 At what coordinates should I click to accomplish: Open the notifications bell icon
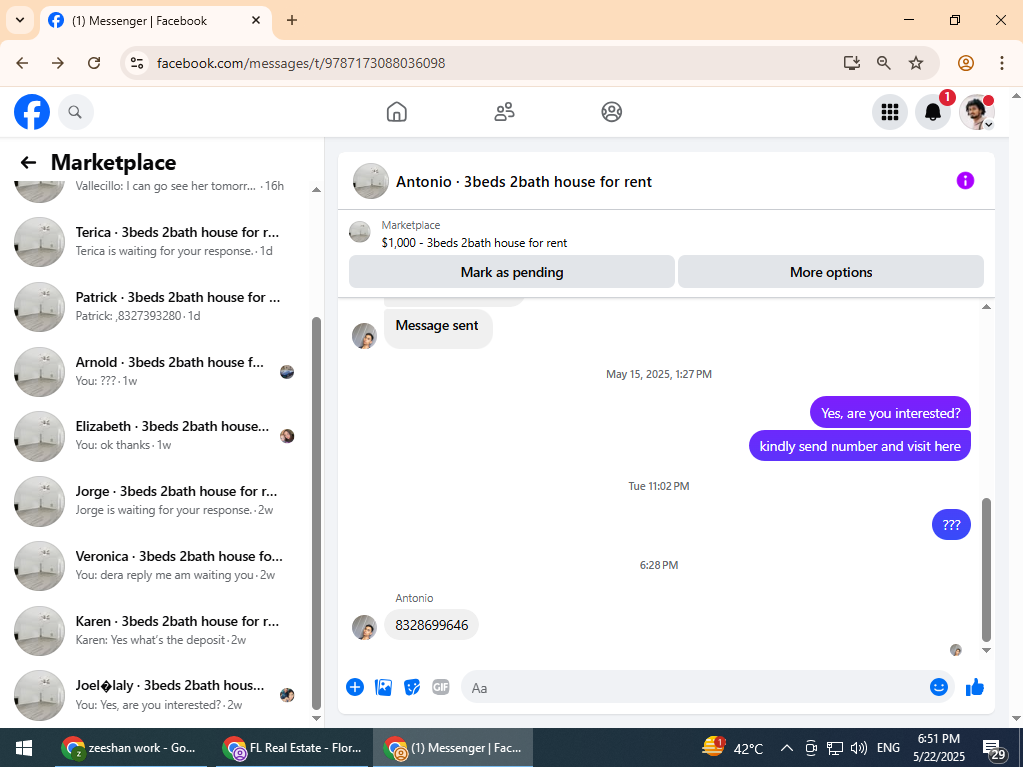pyautogui.click(x=933, y=112)
